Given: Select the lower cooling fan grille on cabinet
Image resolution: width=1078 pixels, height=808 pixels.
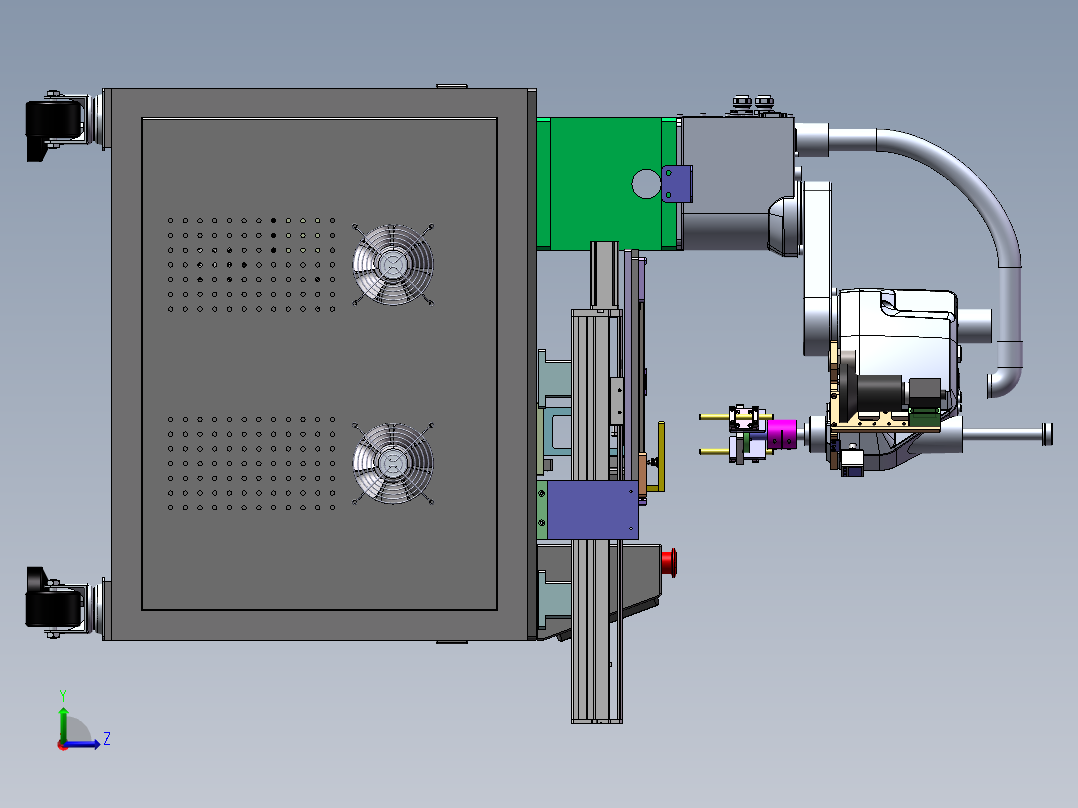Looking at the screenshot, I should click(x=393, y=463).
